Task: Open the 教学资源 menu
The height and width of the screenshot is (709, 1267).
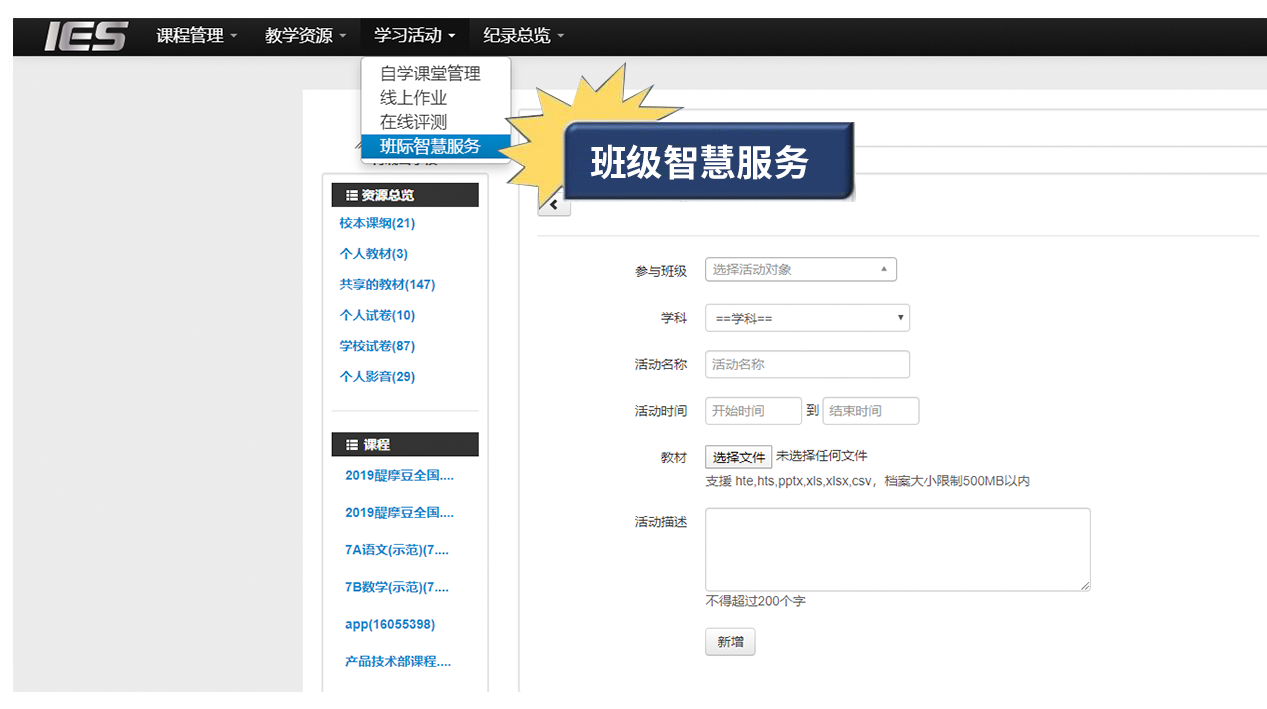Action: (305, 36)
